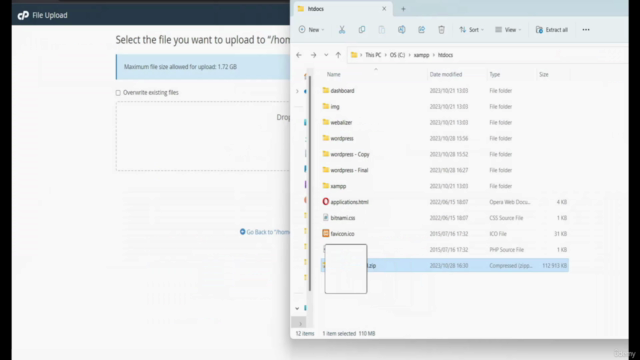The height and width of the screenshot is (360, 640).
Task: Click the Share icon in toolbar
Action: tap(421, 29)
